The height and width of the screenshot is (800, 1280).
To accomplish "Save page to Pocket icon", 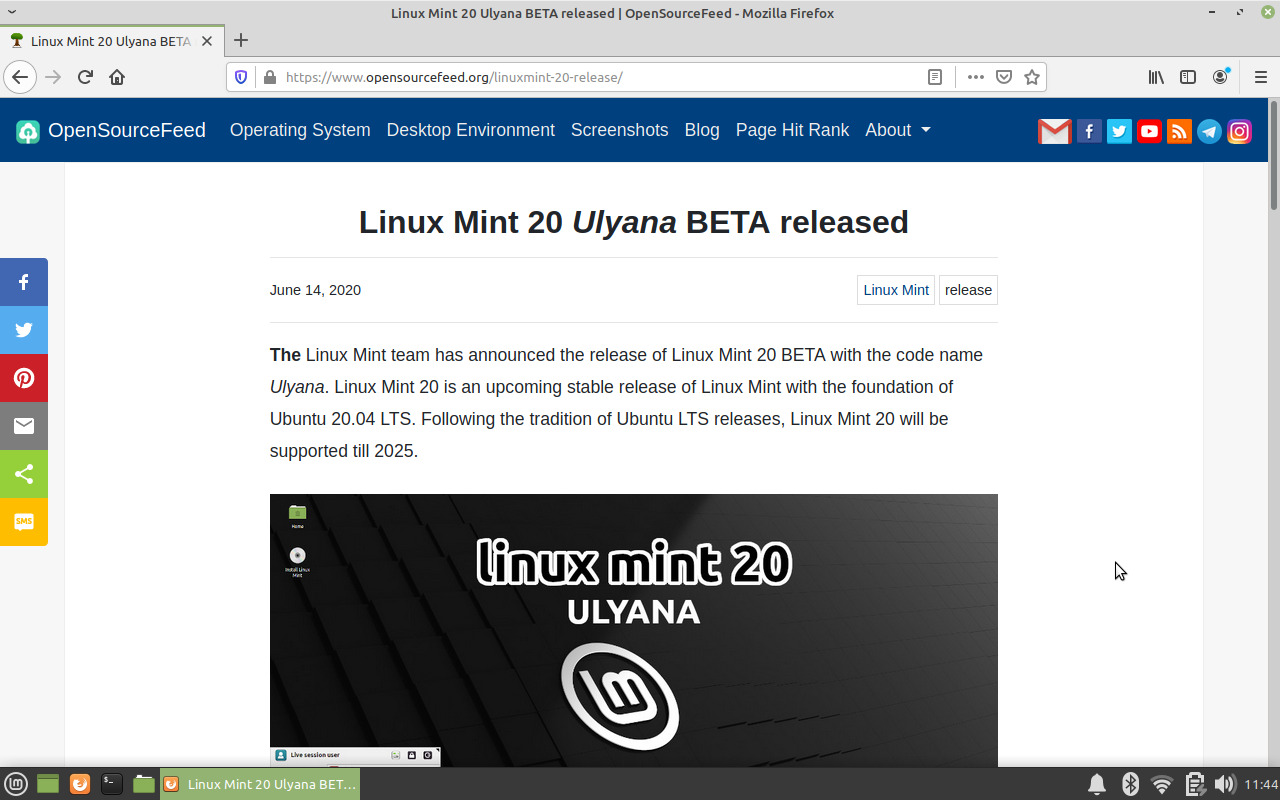I will pyautogui.click(x=1004, y=77).
